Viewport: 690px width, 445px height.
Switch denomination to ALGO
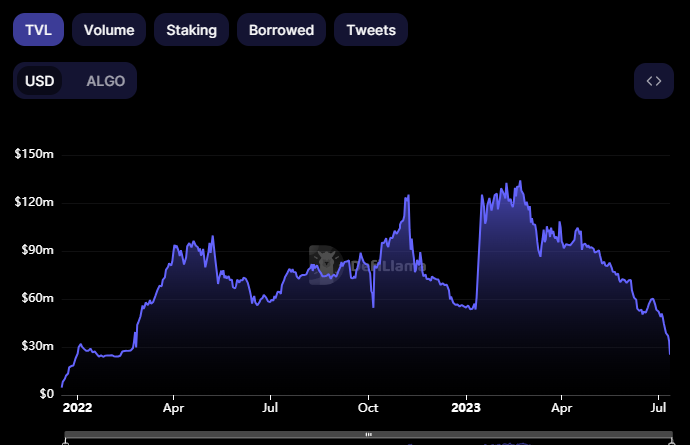point(106,81)
